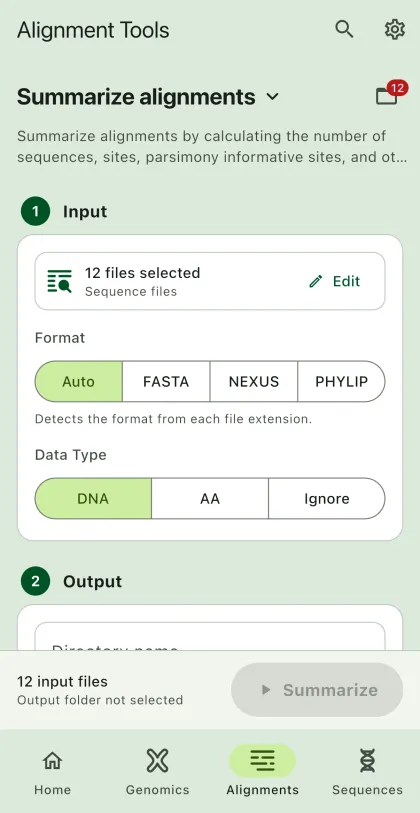Open the search magnifier icon

[x=344, y=29]
